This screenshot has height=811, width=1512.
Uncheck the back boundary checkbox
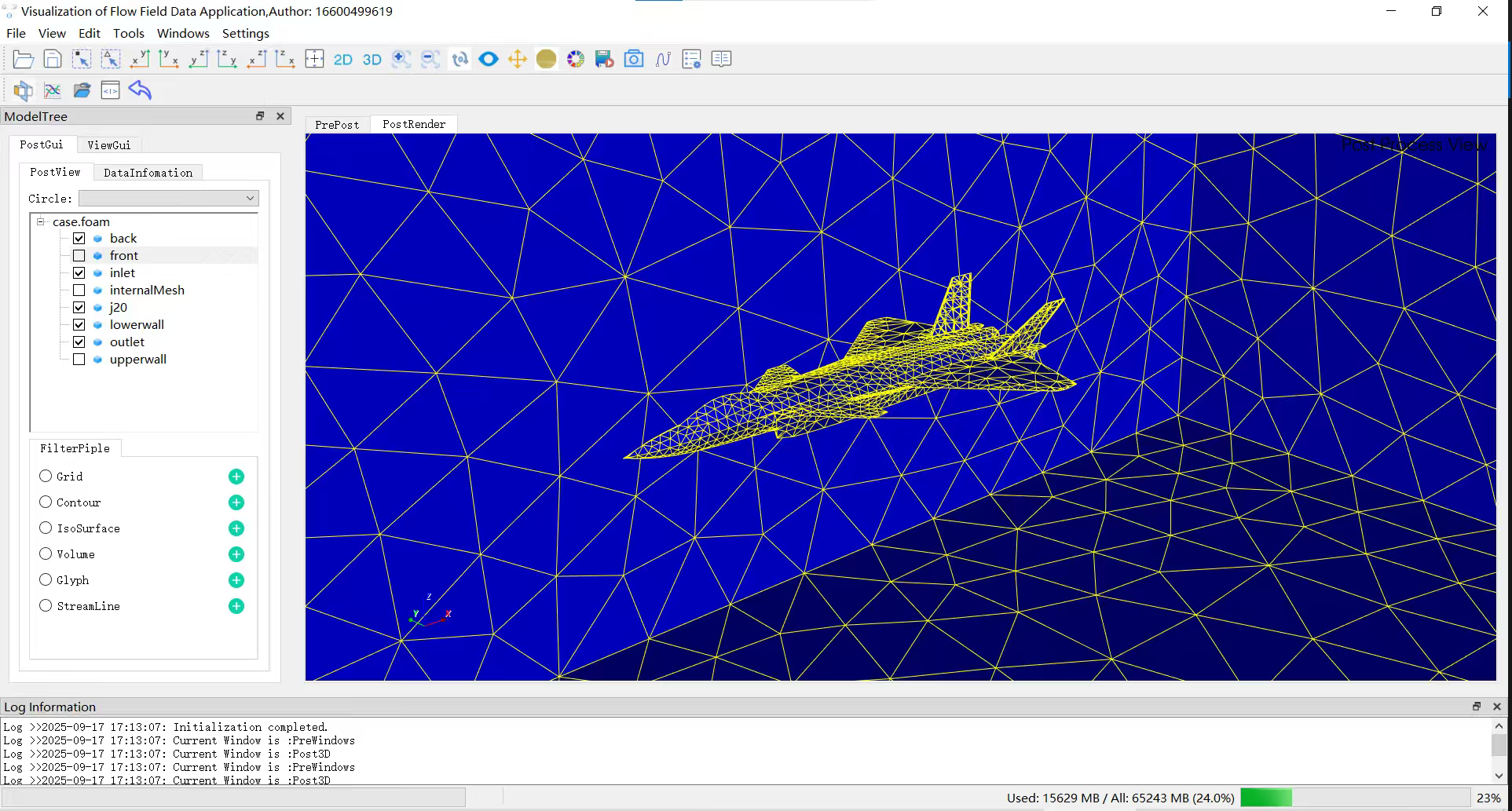pos(79,239)
